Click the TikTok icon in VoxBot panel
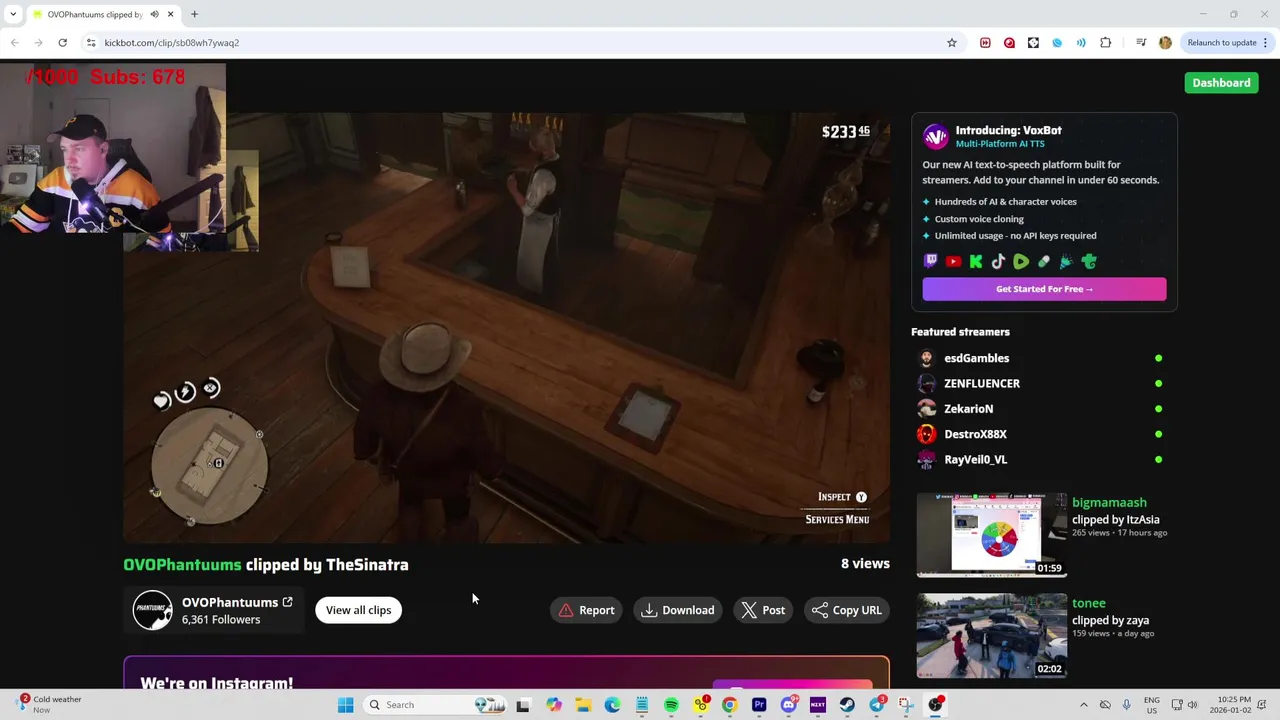The image size is (1280, 720). [x=998, y=261]
